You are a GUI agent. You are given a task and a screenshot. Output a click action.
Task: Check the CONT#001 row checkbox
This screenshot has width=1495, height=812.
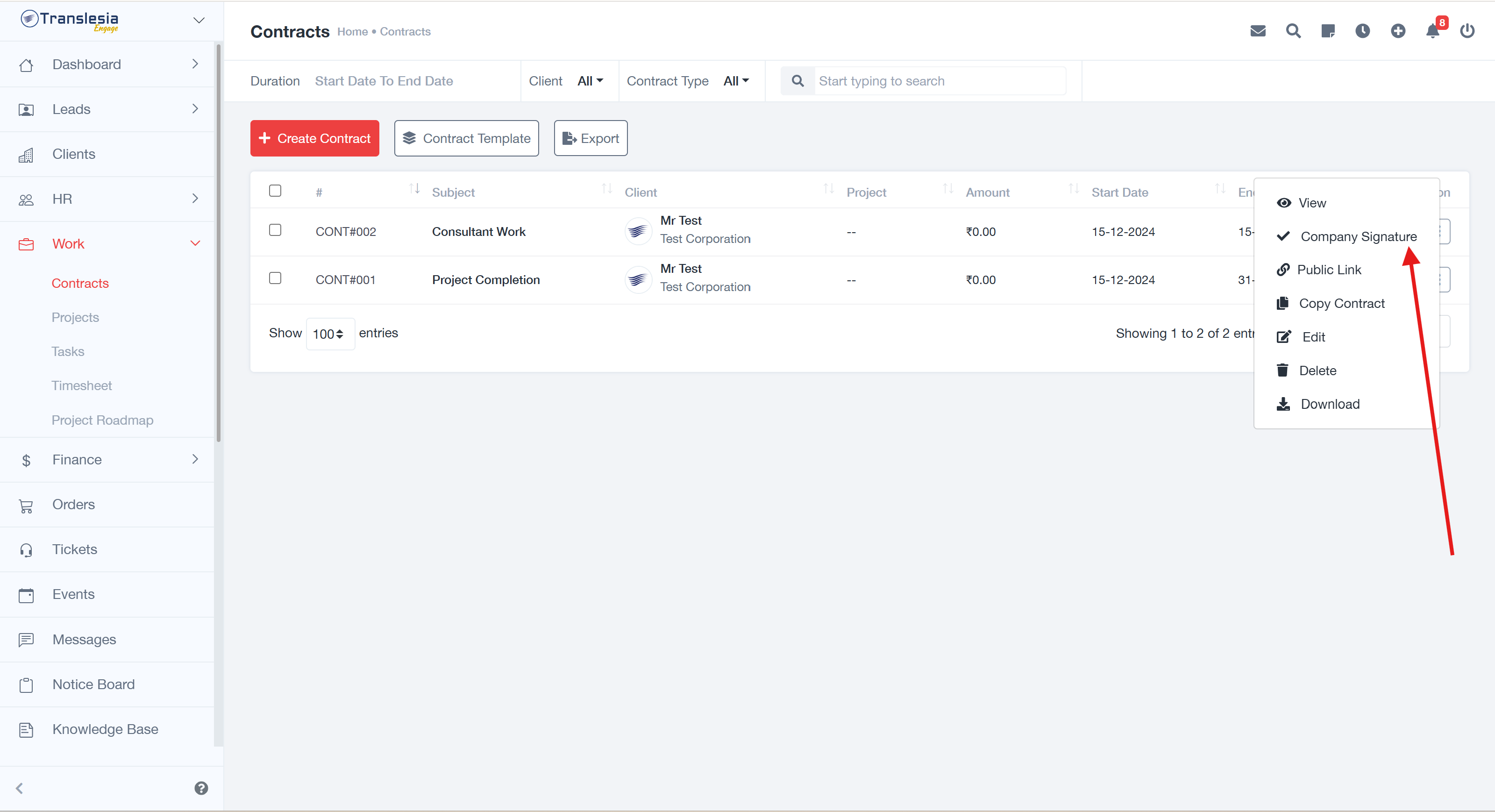pos(275,278)
